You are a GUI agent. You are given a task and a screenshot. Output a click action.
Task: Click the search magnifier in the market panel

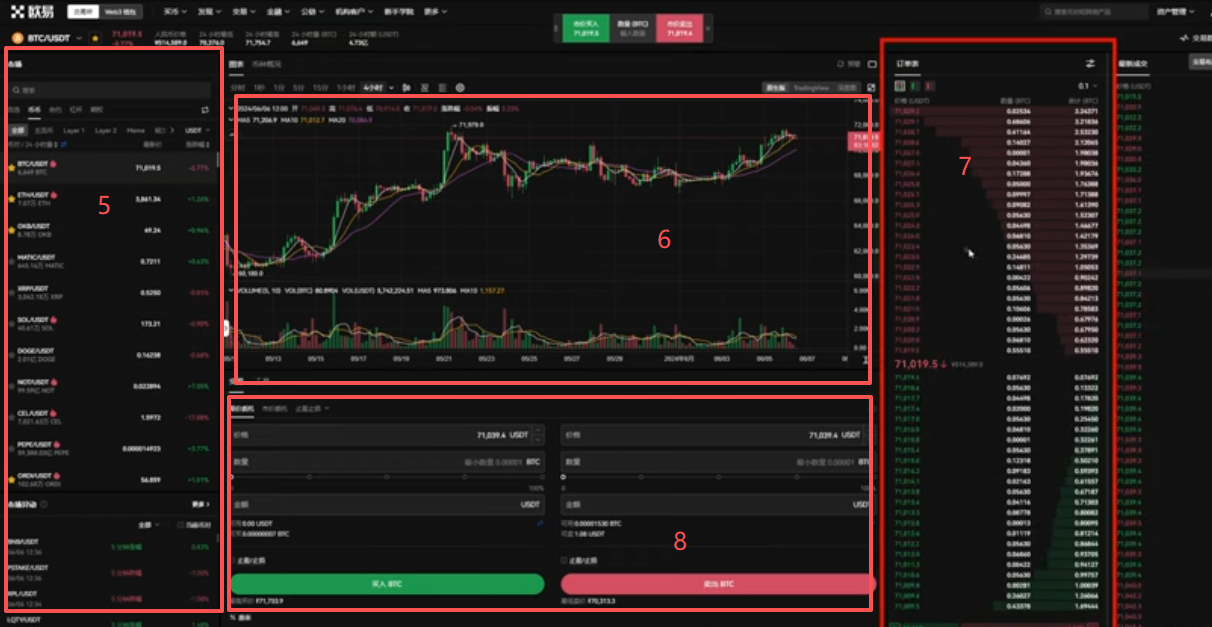14,90
